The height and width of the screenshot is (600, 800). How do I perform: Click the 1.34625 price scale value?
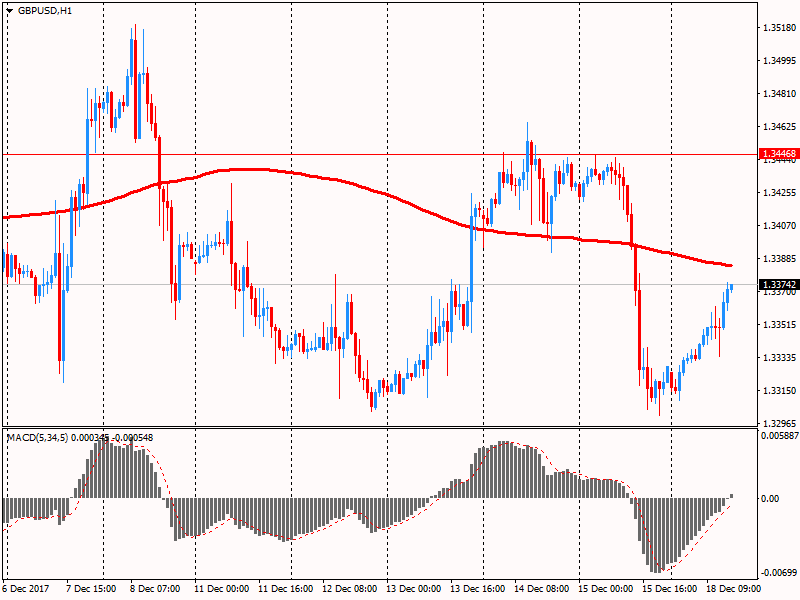pyautogui.click(x=780, y=127)
